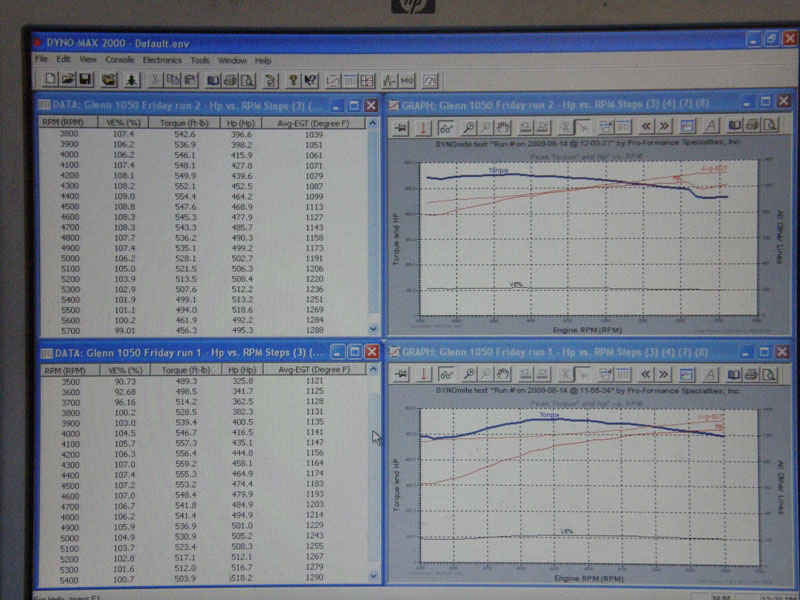Click the yellow question mark Help icon
This screenshot has width=800, height=600.
click(293, 80)
